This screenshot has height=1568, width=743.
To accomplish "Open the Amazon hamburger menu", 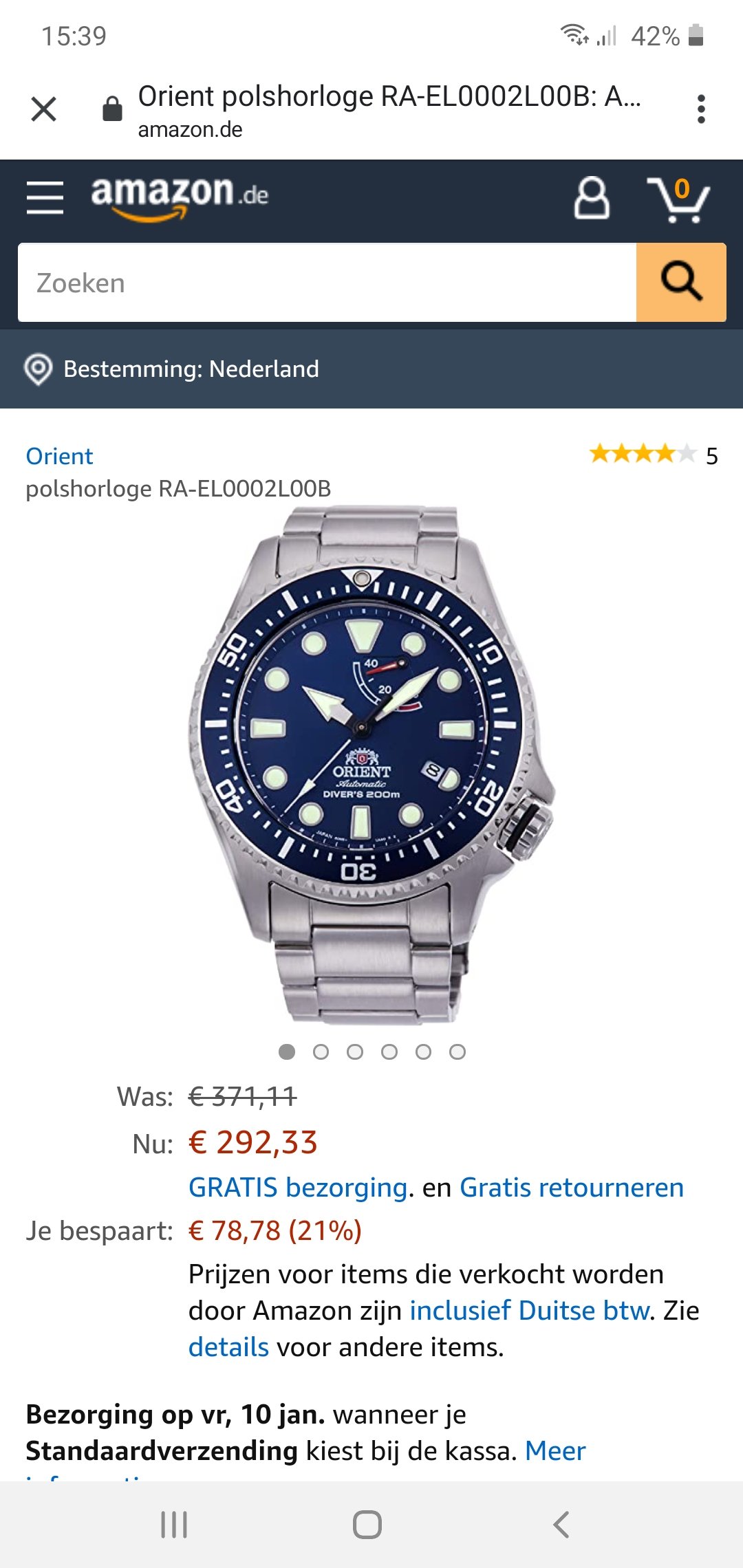I will point(45,198).
